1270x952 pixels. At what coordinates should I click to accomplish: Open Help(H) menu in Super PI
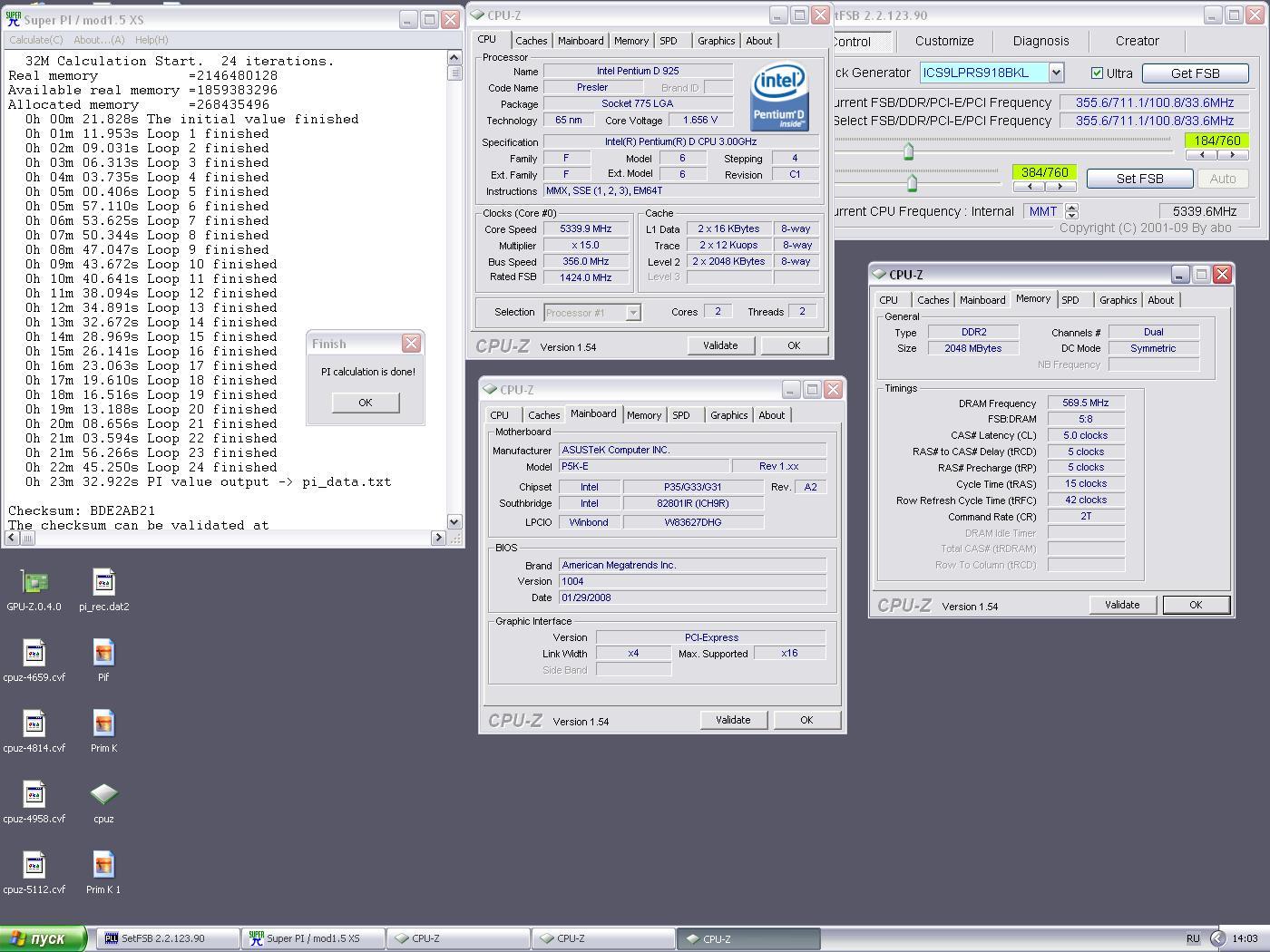[151, 40]
